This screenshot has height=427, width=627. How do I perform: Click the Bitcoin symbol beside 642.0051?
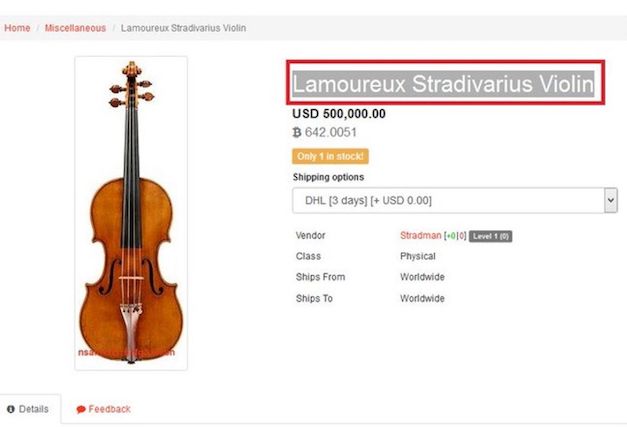click(x=297, y=132)
